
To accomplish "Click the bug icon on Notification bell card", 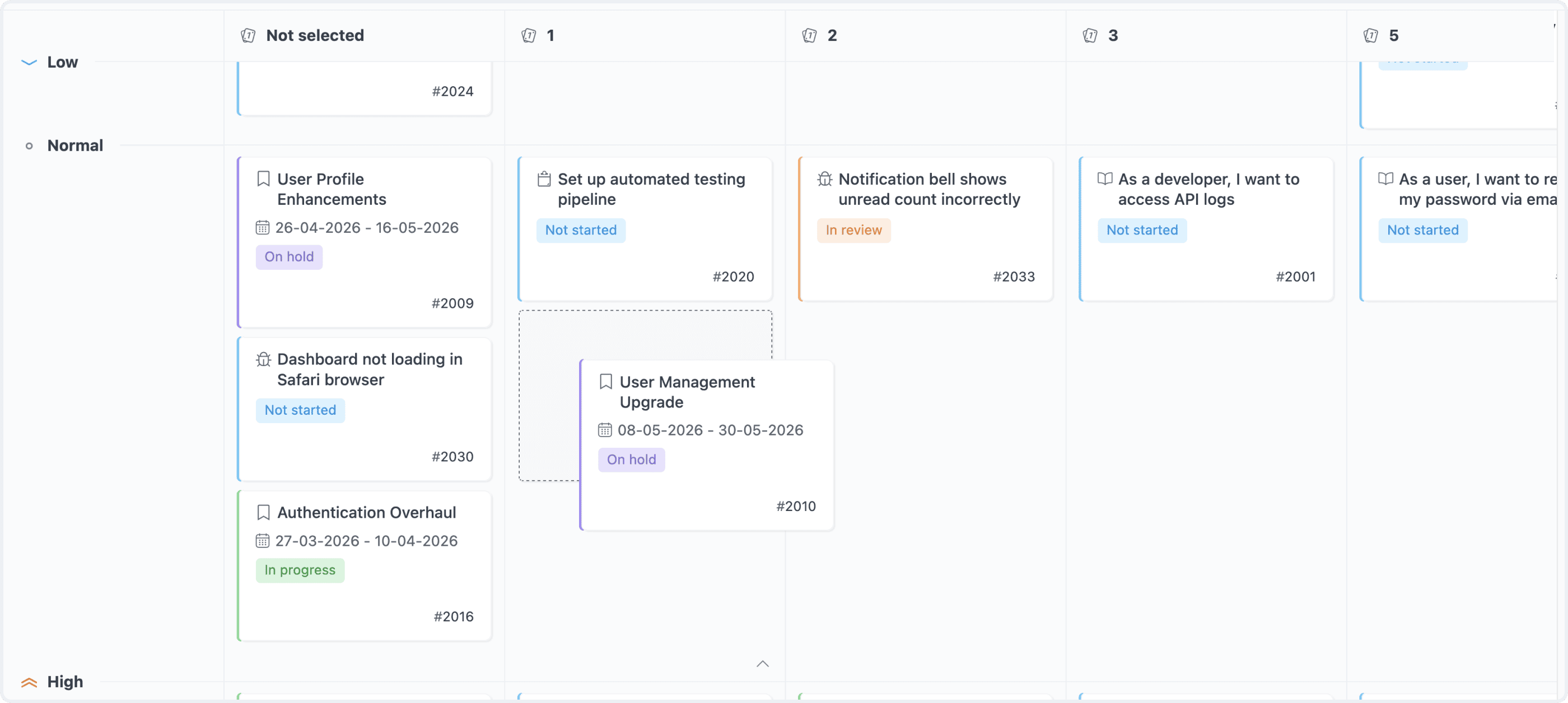I will click(x=825, y=179).
